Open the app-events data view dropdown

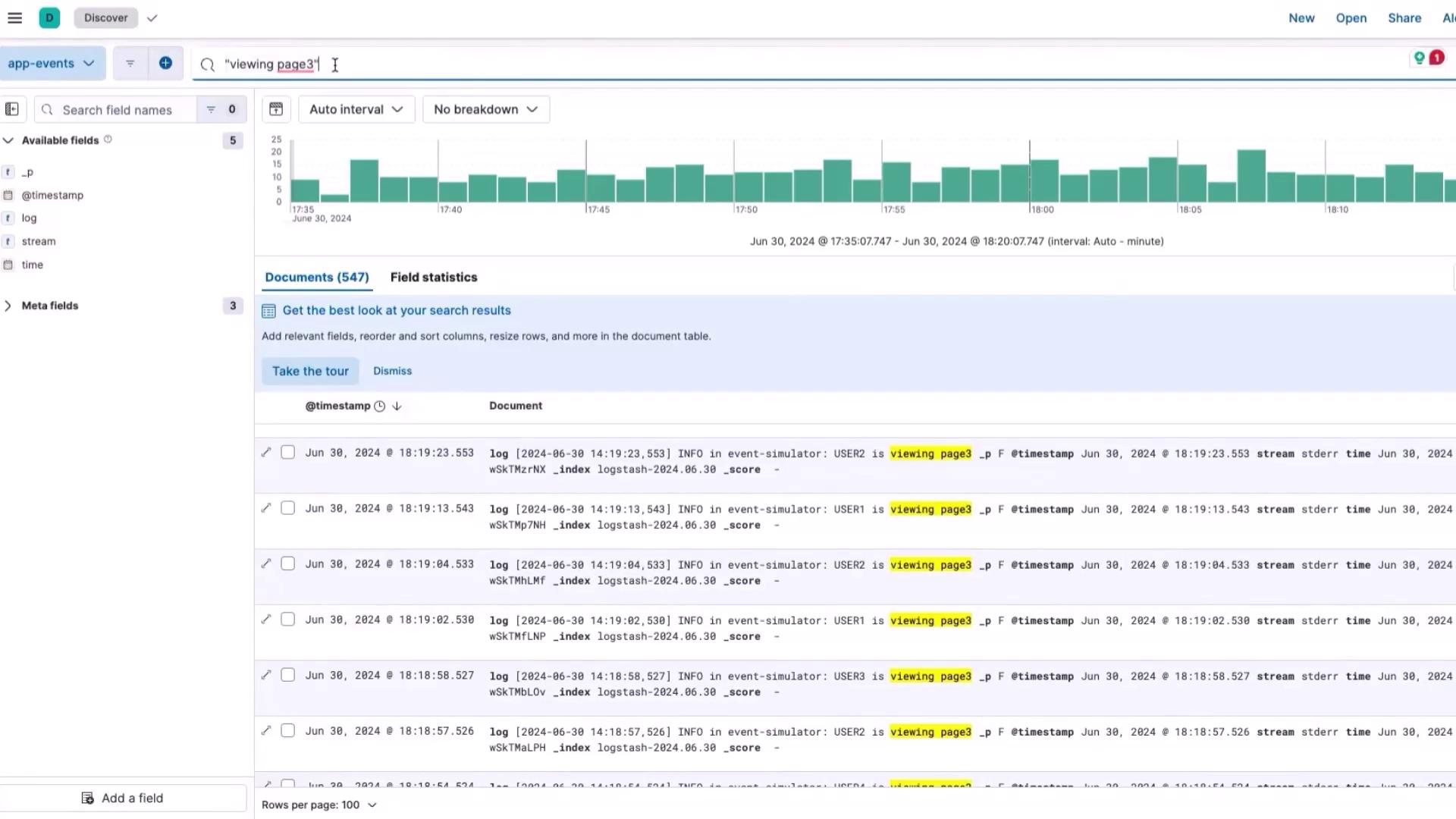coord(52,64)
